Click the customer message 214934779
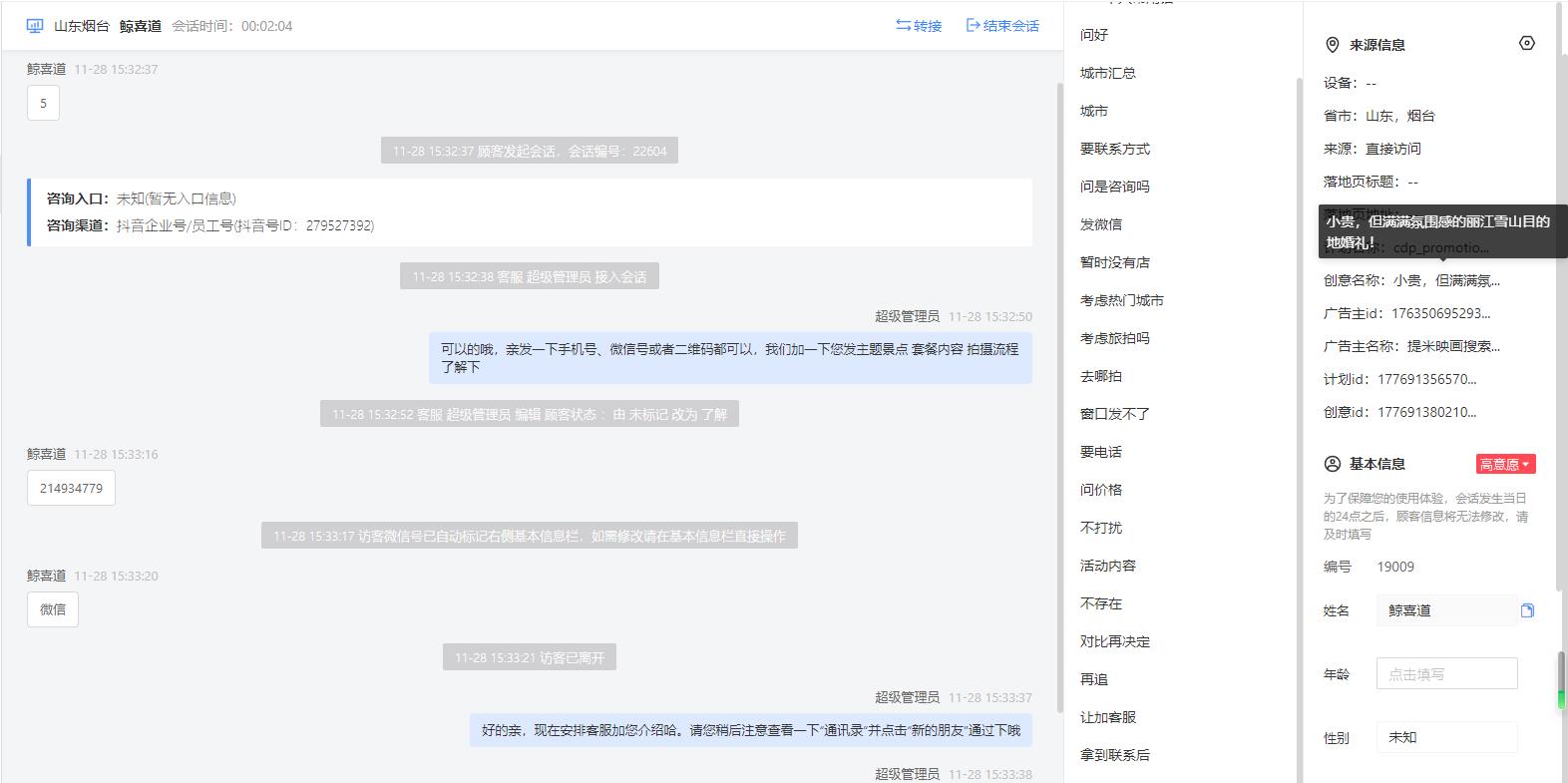The height and width of the screenshot is (783, 1568). tap(71, 488)
